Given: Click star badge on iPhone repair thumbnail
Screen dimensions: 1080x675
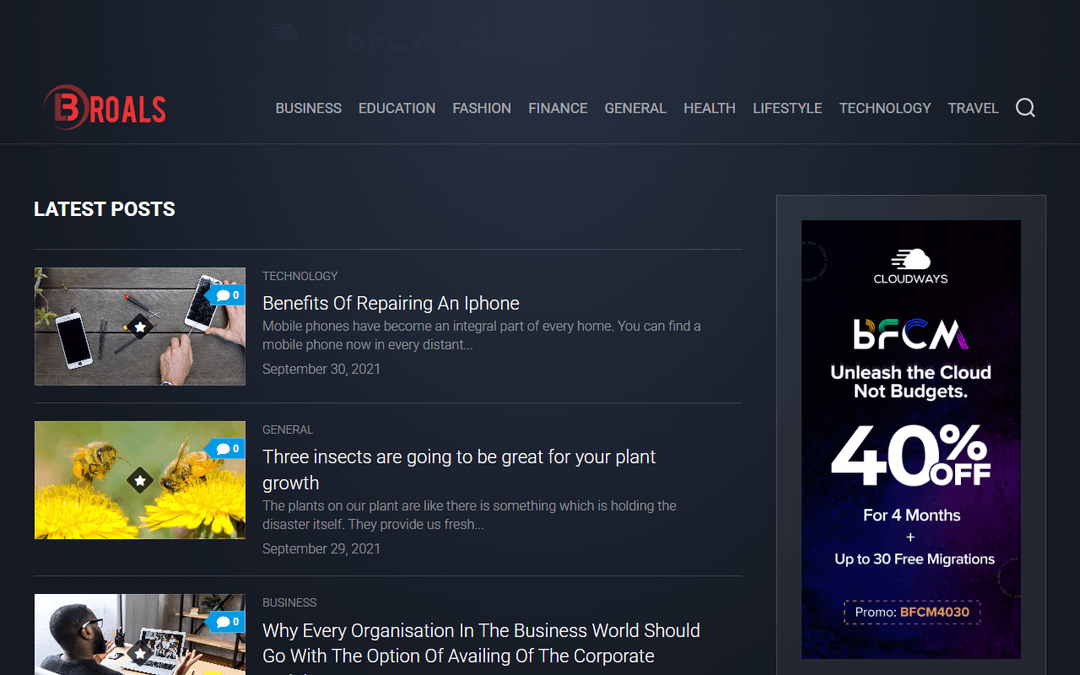Looking at the screenshot, I should 140,326.
